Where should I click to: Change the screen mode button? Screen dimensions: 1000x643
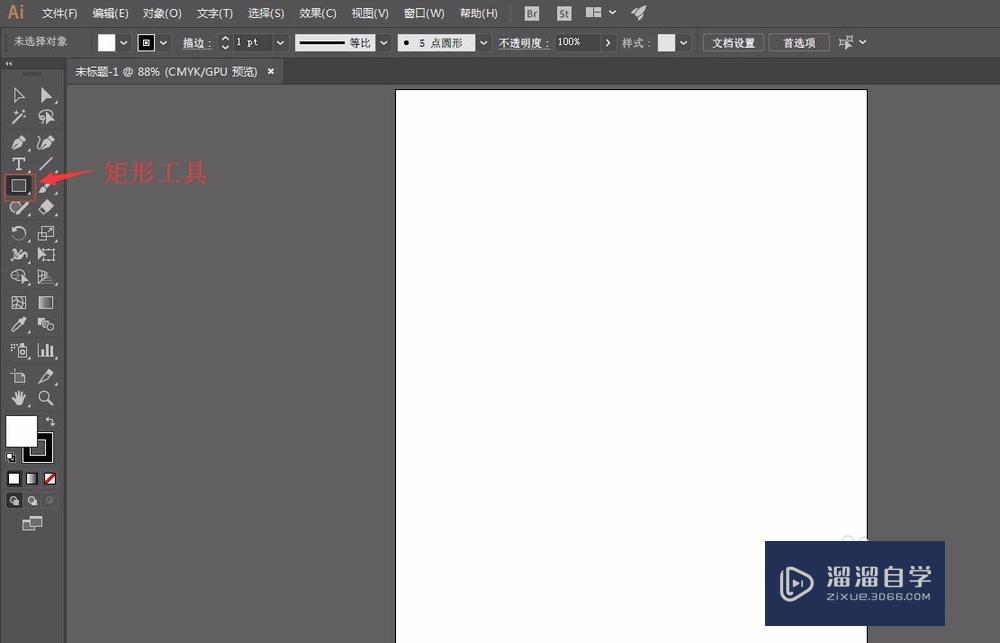click(x=32, y=524)
